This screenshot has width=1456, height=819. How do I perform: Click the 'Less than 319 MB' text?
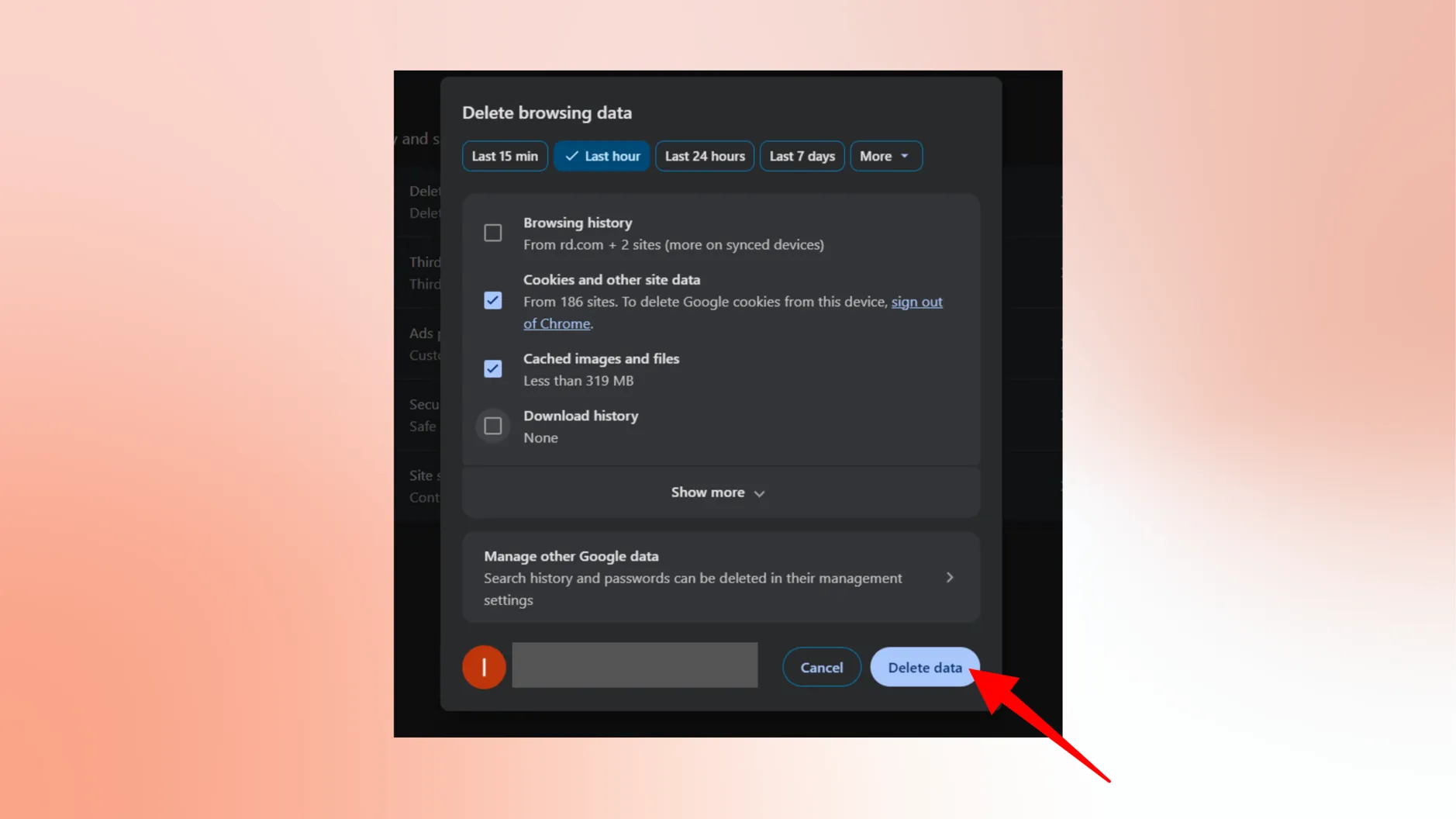tap(578, 381)
